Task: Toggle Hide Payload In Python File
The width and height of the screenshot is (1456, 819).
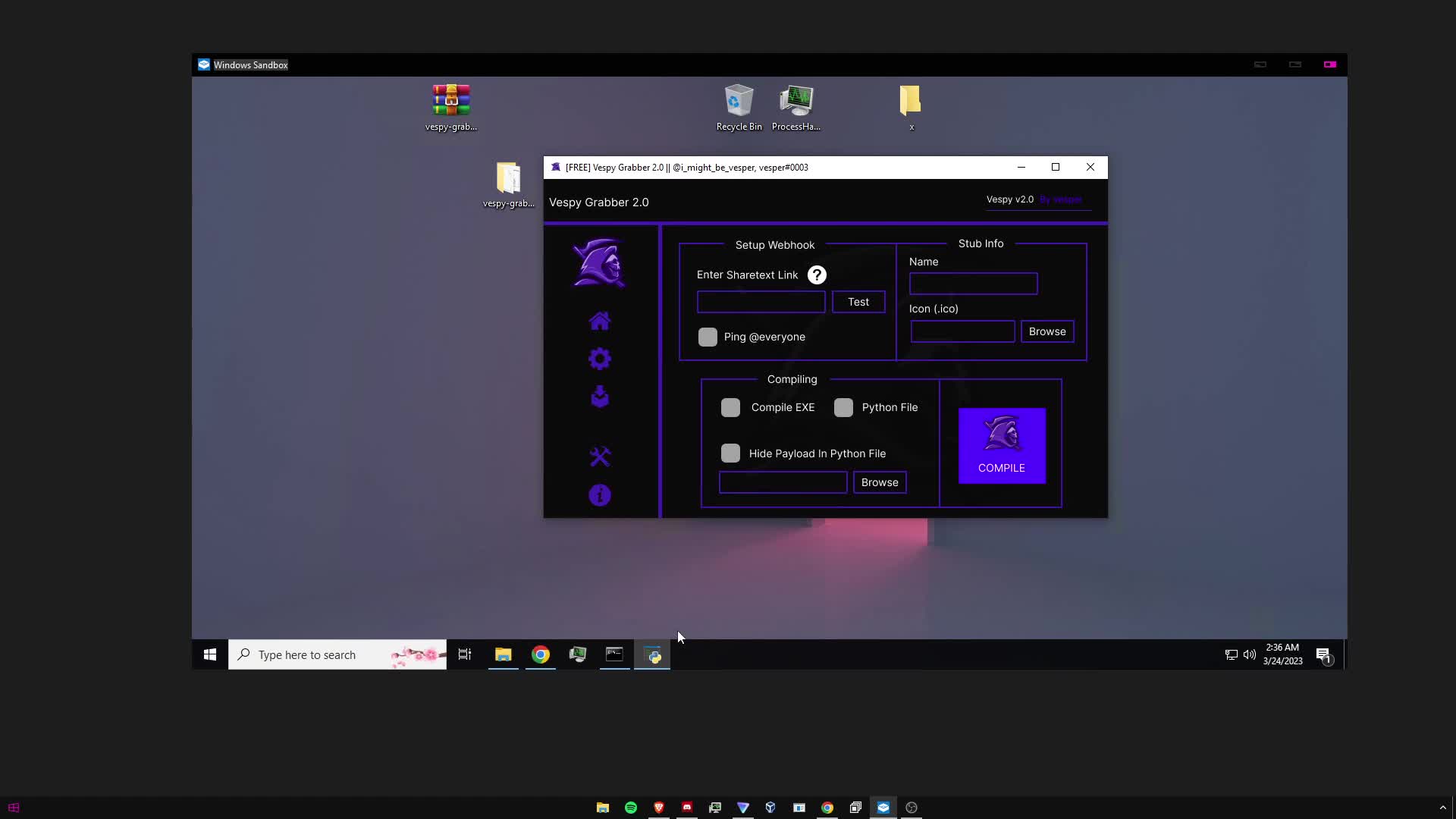Action: (x=730, y=453)
